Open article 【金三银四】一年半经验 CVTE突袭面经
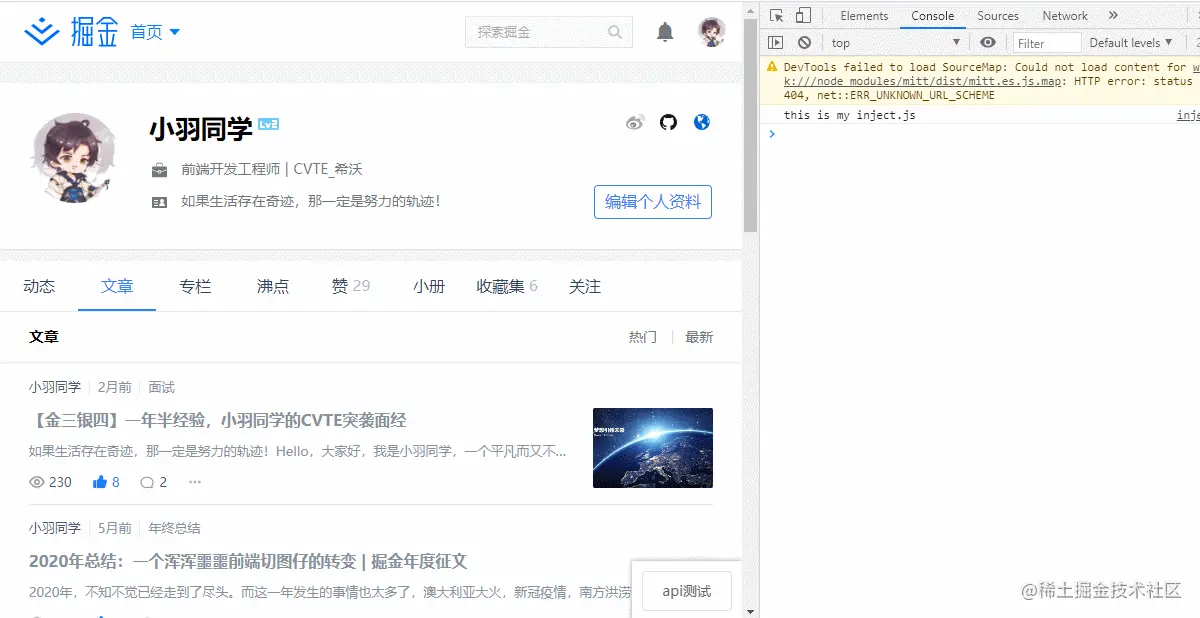The height and width of the screenshot is (618, 1200). [x=218, y=420]
